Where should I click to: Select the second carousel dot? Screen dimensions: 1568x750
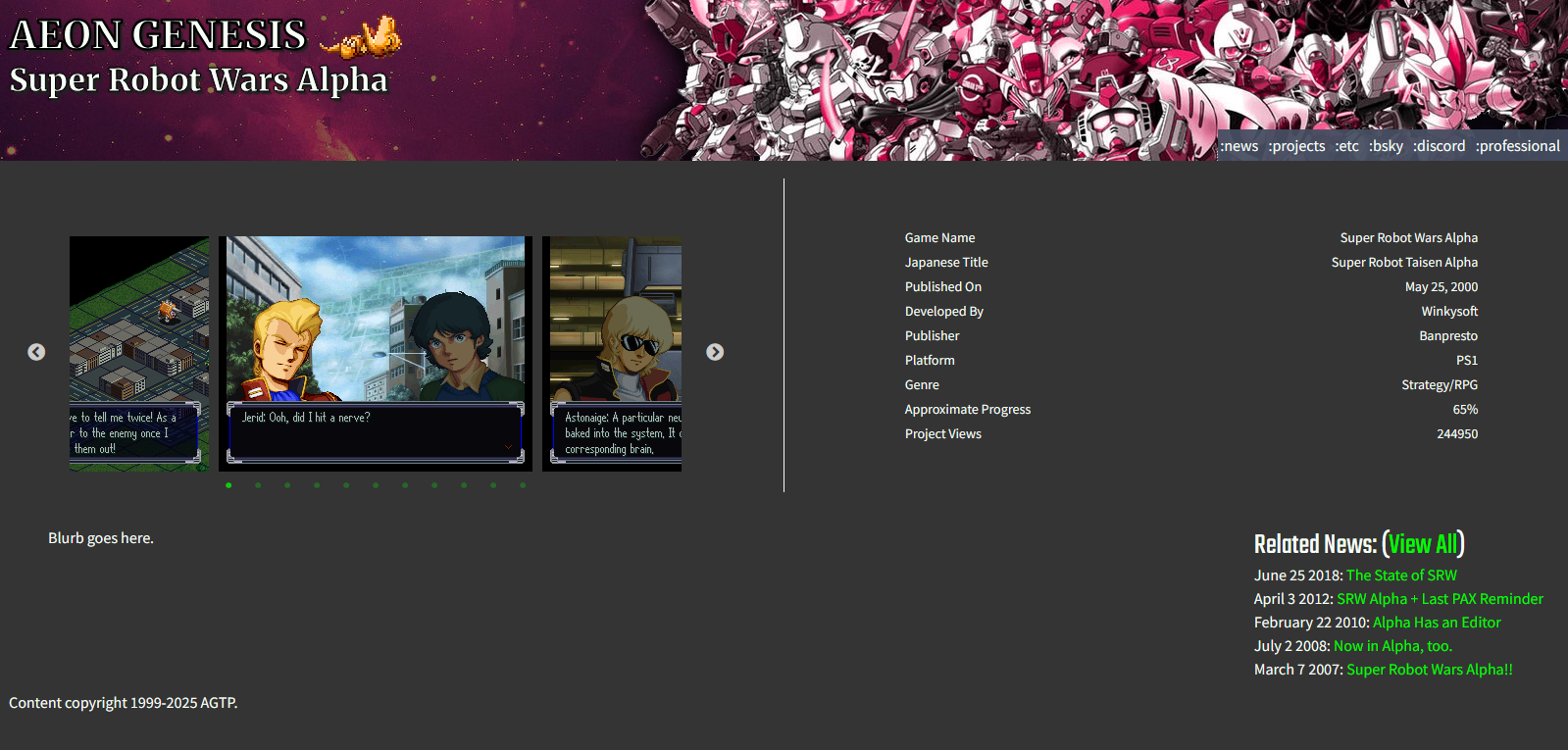pyautogui.click(x=258, y=485)
